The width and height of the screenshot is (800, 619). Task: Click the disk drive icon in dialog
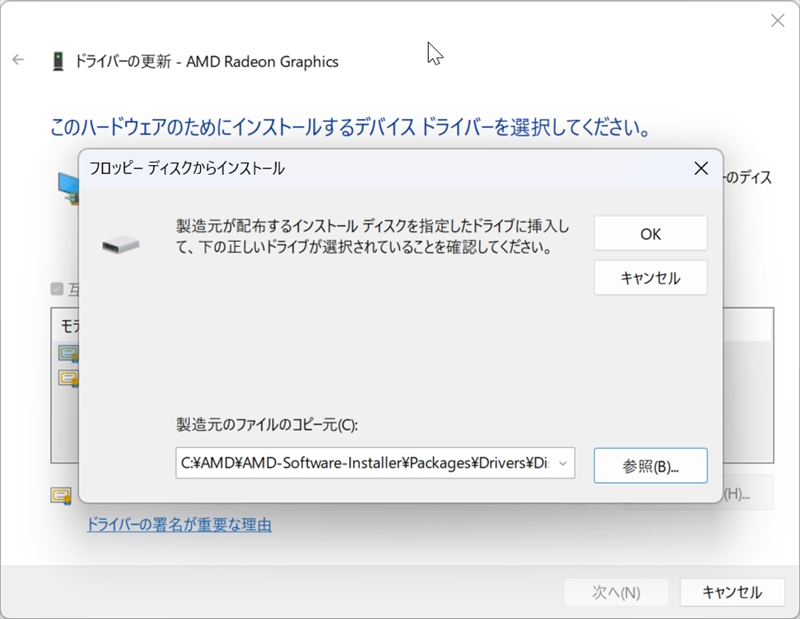(x=121, y=244)
